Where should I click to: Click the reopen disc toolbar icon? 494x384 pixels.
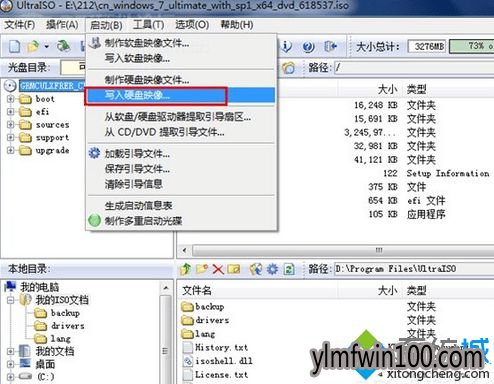pos(63,46)
